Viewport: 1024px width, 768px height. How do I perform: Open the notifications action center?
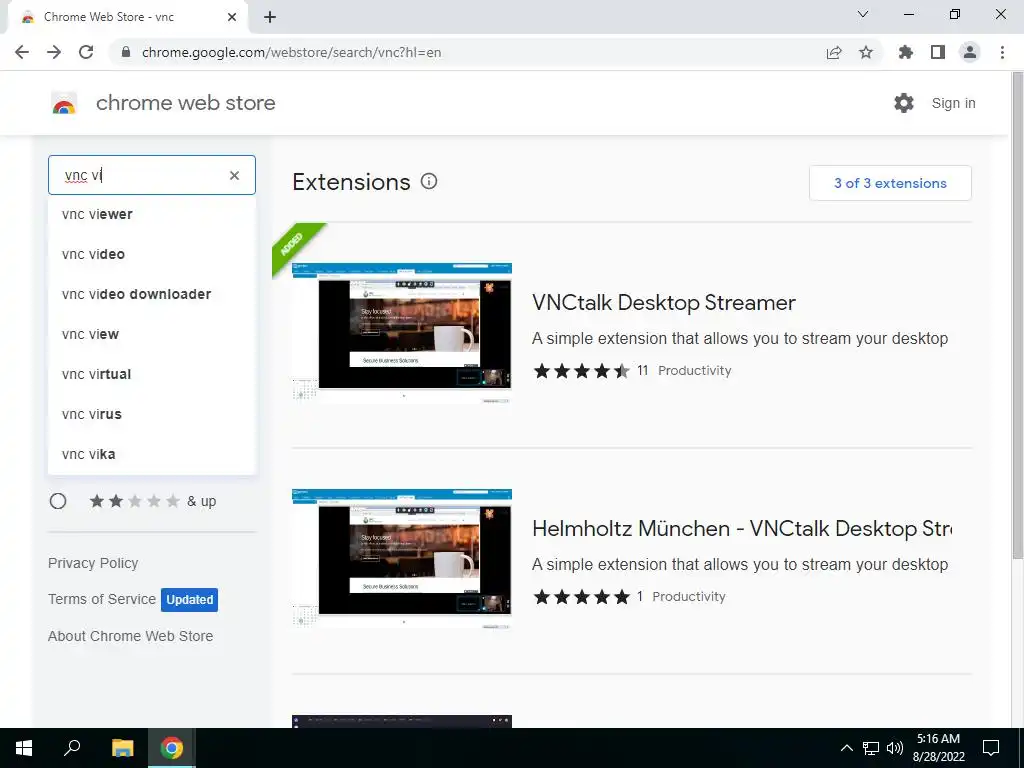(x=991, y=748)
